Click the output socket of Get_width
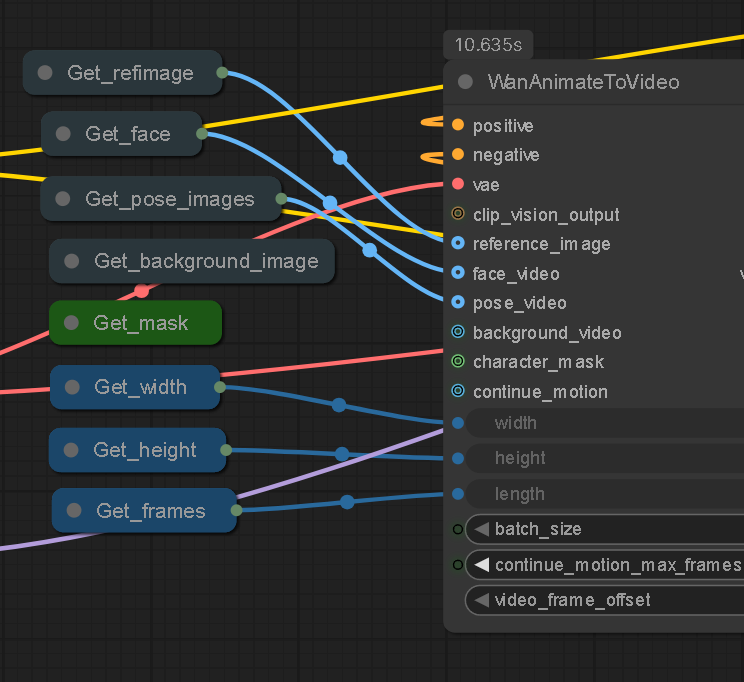Screen dimensions: 744x682 coord(220,387)
